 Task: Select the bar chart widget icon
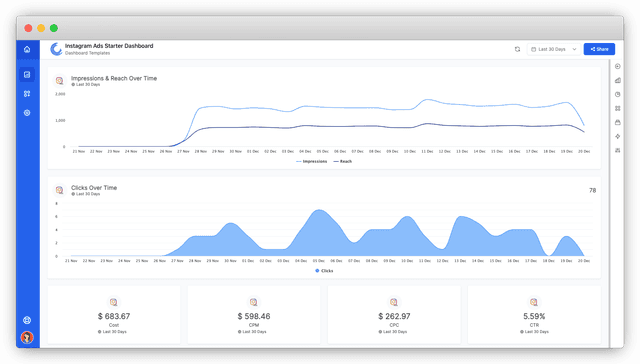click(x=618, y=80)
